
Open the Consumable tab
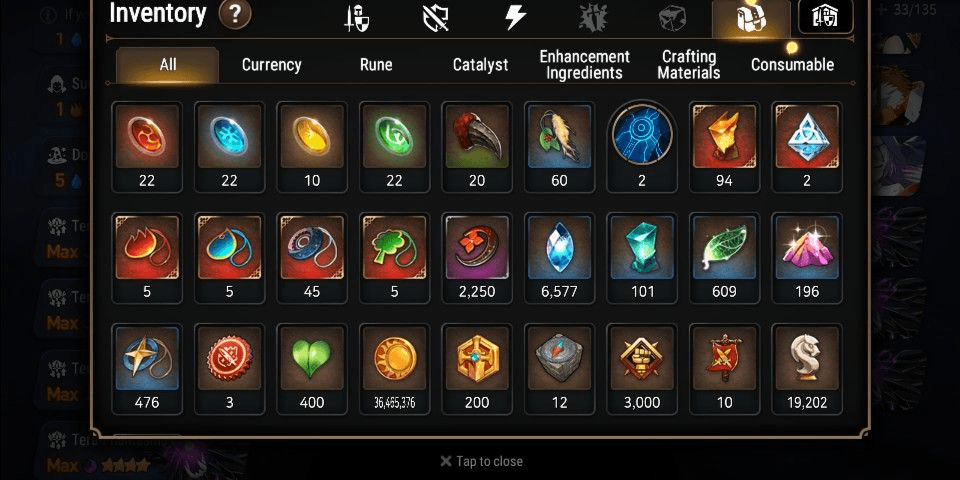pyautogui.click(x=792, y=65)
